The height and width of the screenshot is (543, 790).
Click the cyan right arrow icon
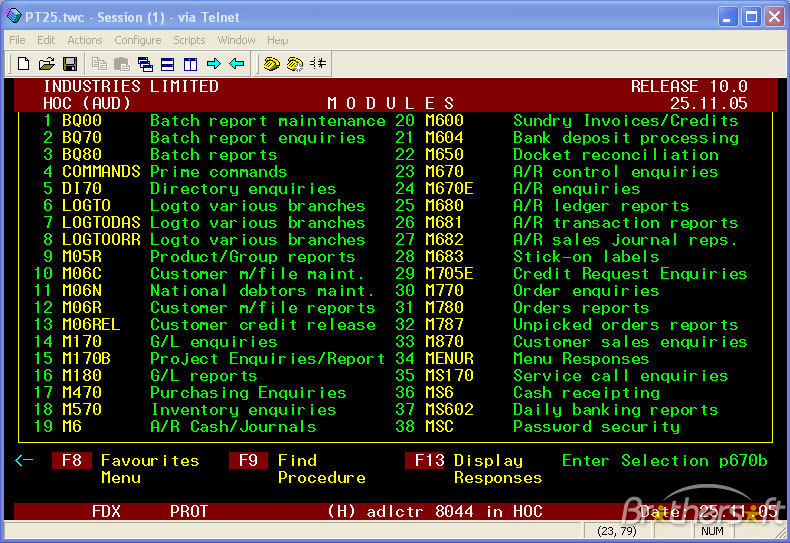pyautogui.click(x=213, y=64)
